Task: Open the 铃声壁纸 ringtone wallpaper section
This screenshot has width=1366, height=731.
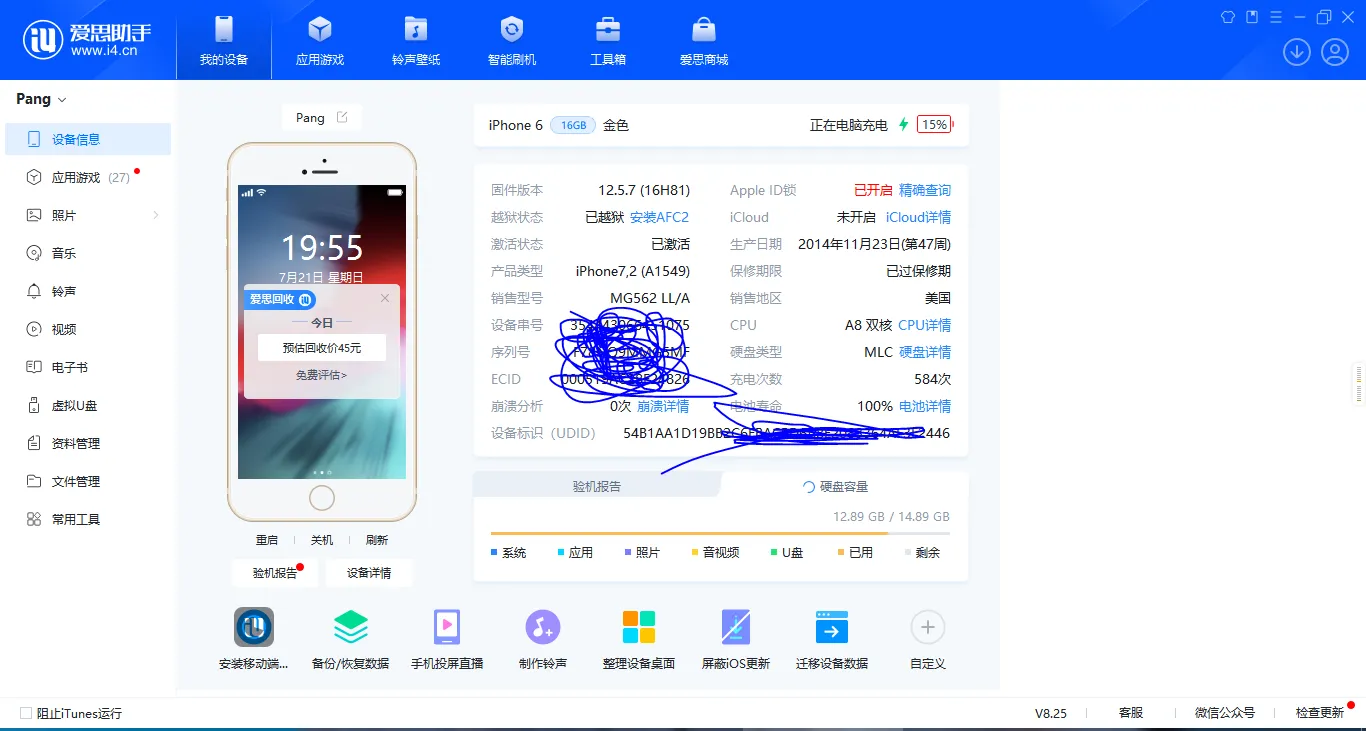Action: coord(415,40)
